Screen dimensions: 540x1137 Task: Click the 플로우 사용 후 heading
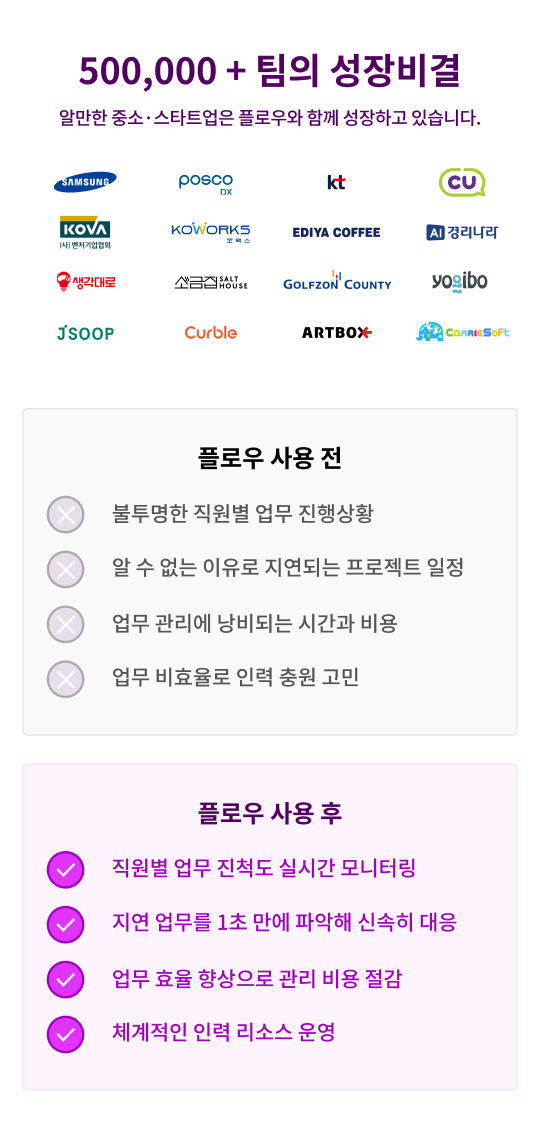[x=270, y=814]
